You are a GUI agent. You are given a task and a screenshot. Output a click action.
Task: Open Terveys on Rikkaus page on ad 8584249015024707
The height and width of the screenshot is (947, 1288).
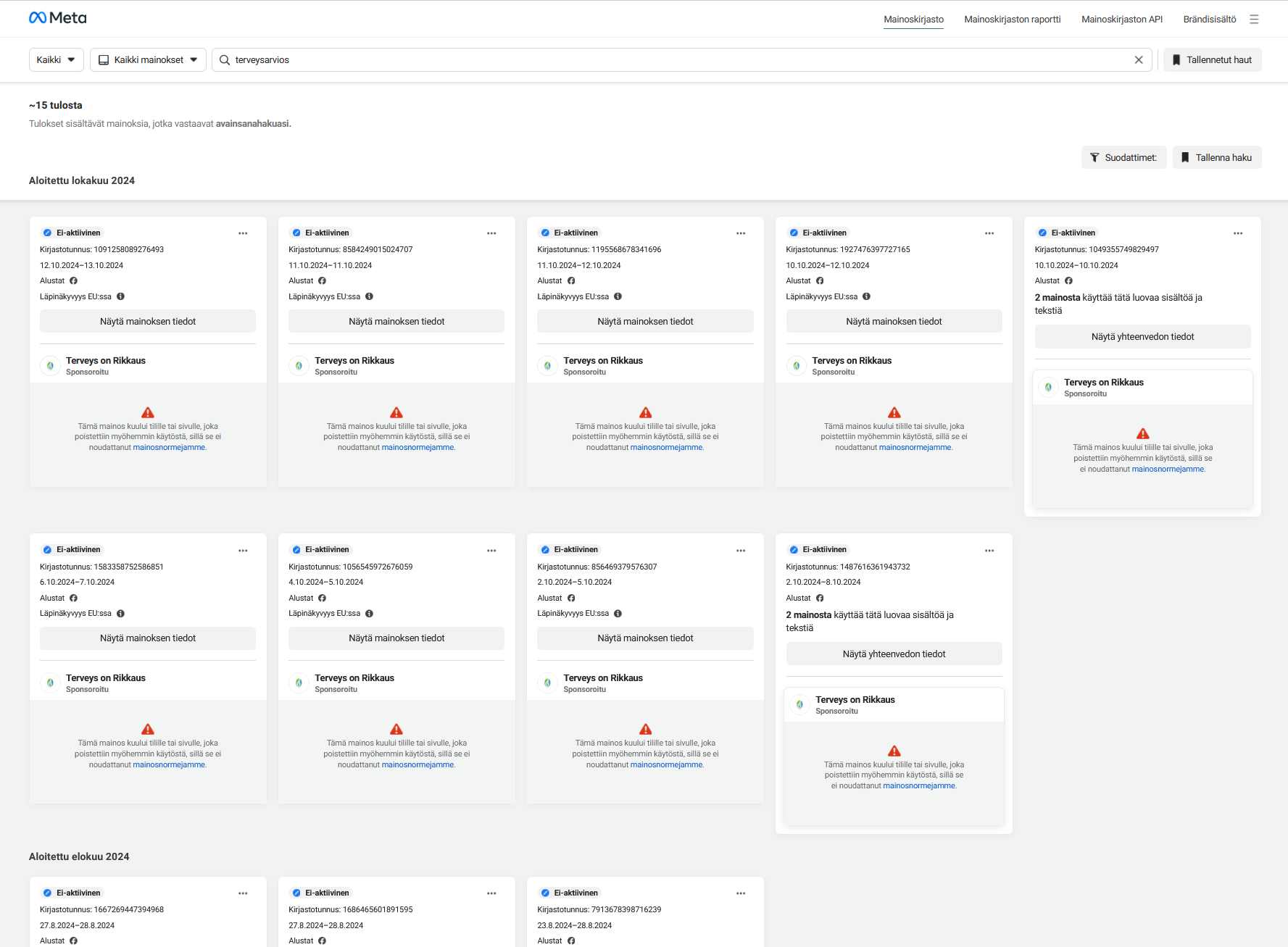click(354, 361)
